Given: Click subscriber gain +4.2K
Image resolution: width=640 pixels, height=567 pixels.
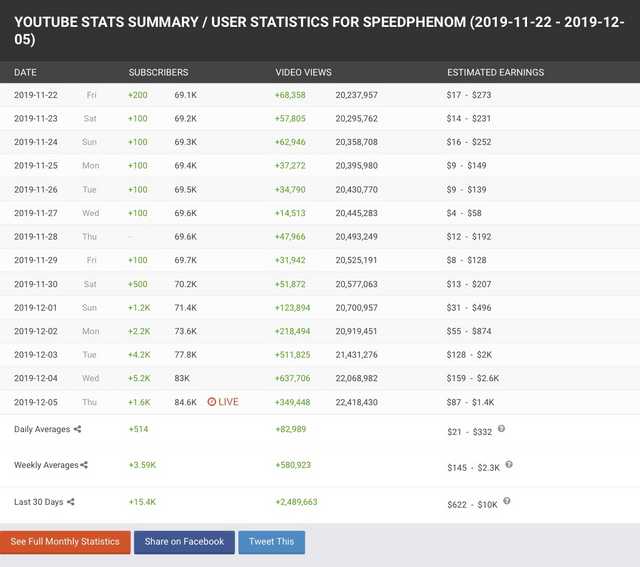Looking at the screenshot, I should [x=139, y=355].
